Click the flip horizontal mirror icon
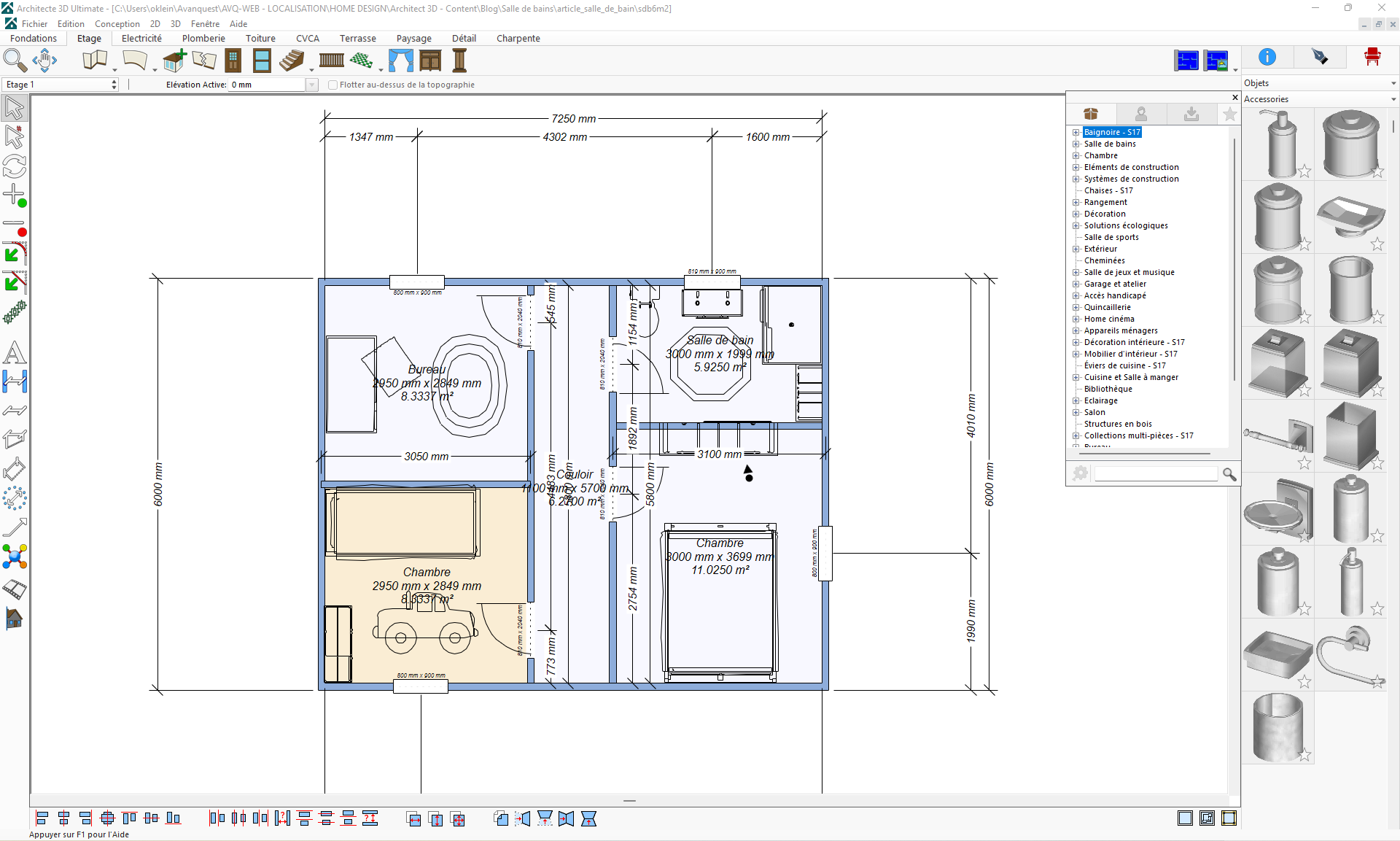Viewport: 1400px width, 841px height. 522,818
